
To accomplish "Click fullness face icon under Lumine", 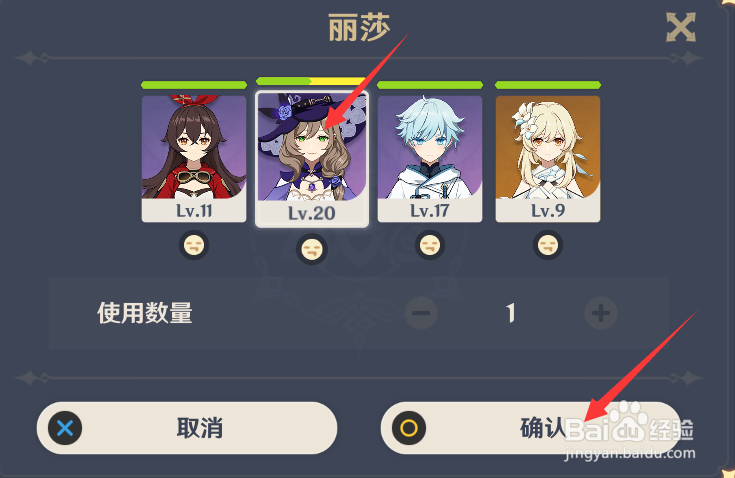I will point(548,245).
